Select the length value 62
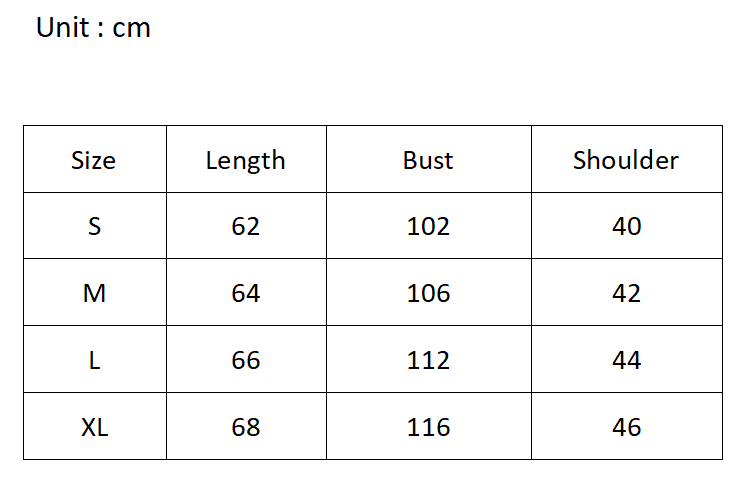This screenshot has width=746, height=481. (x=245, y=227)
